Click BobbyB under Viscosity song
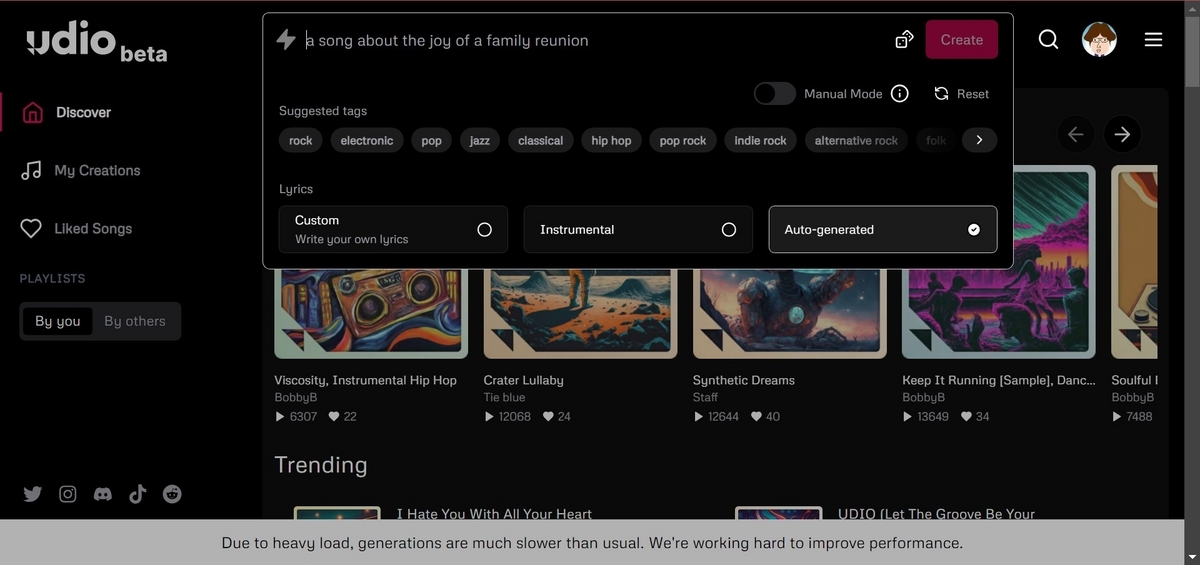The image size is (1200, 565). (x=296, y=397)
